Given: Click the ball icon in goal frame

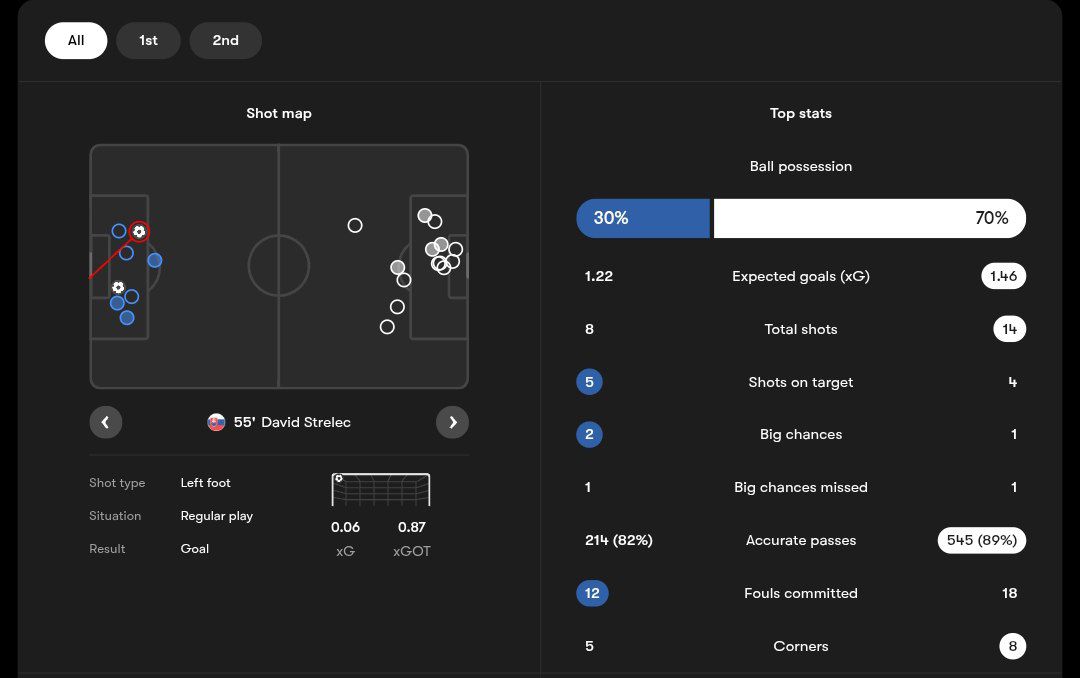Looking at the screenshot, I should [339, 479].
